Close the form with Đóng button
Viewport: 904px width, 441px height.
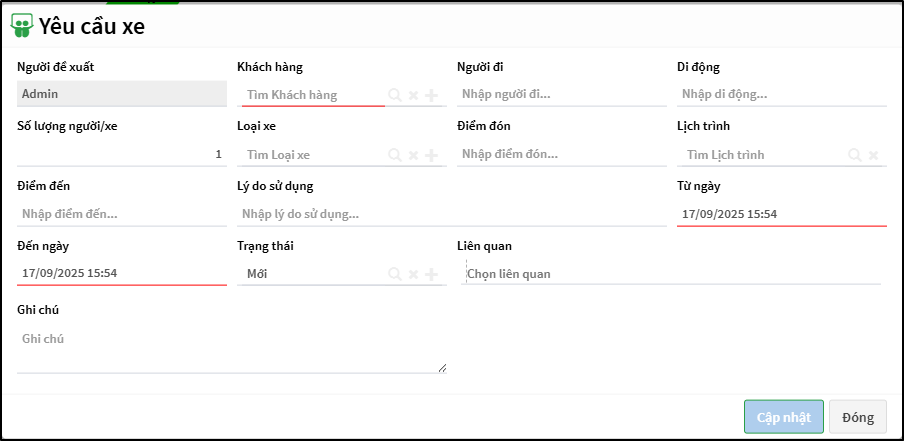tap(857, 417)
